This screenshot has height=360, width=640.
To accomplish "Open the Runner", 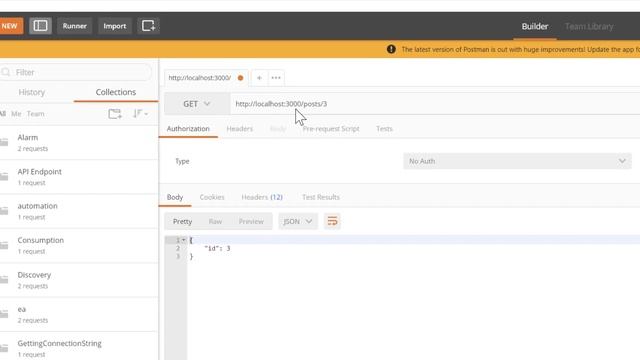I will pos(75,26).
